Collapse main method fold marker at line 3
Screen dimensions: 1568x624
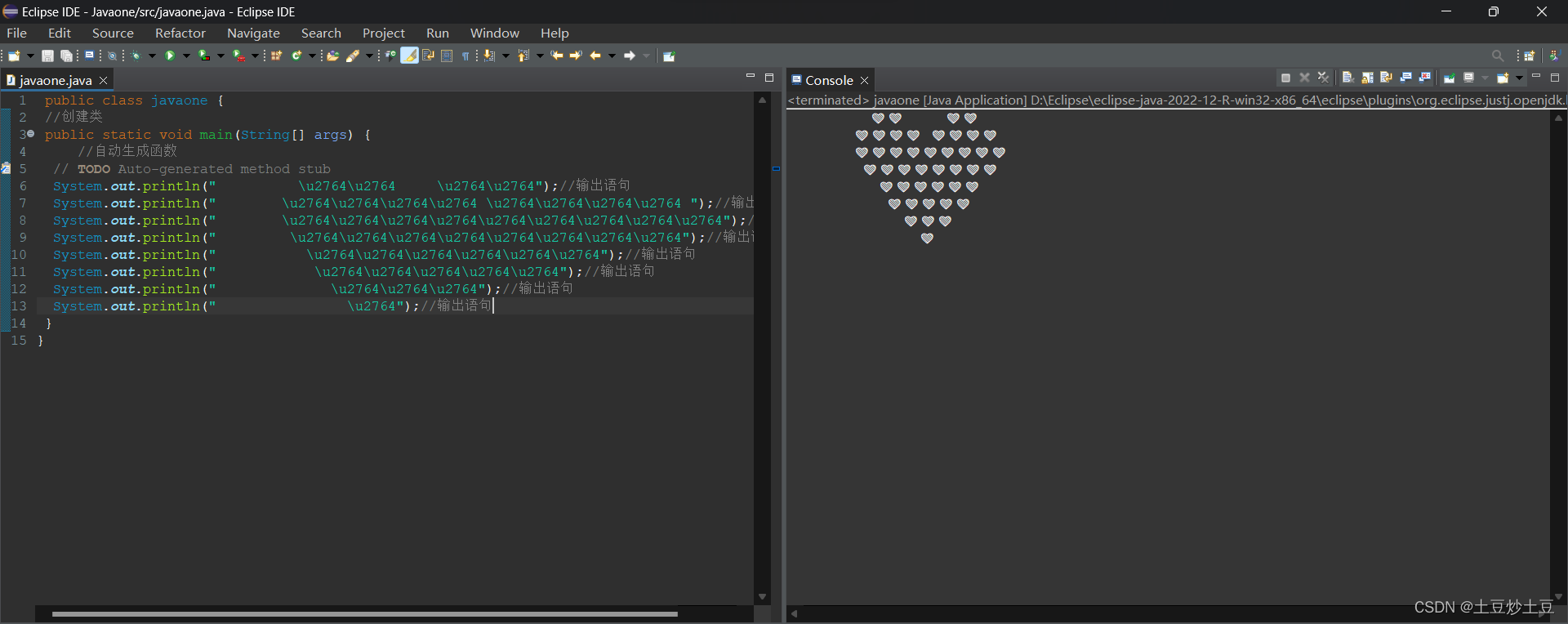tap(31, 134)
